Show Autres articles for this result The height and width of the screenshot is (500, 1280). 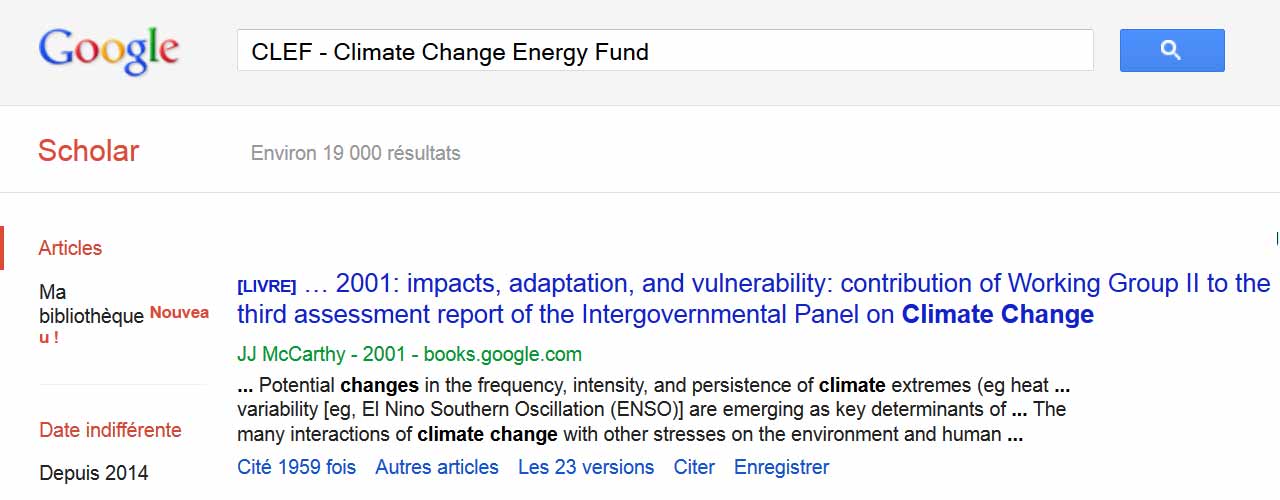click(x=436, y=467)
